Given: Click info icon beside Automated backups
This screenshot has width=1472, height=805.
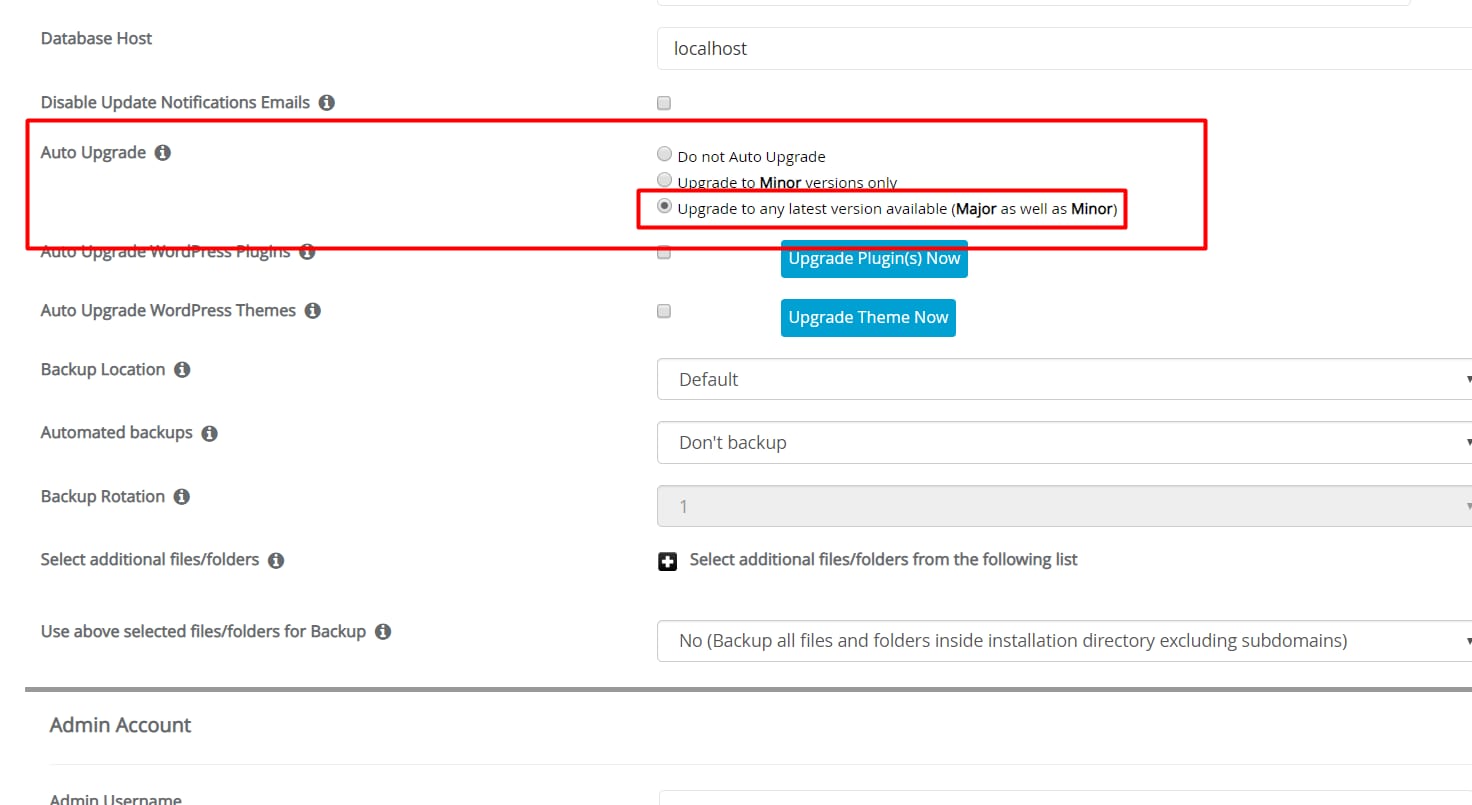Looking at the screenshot, I should pyautogui.click(x=209, y=434).
